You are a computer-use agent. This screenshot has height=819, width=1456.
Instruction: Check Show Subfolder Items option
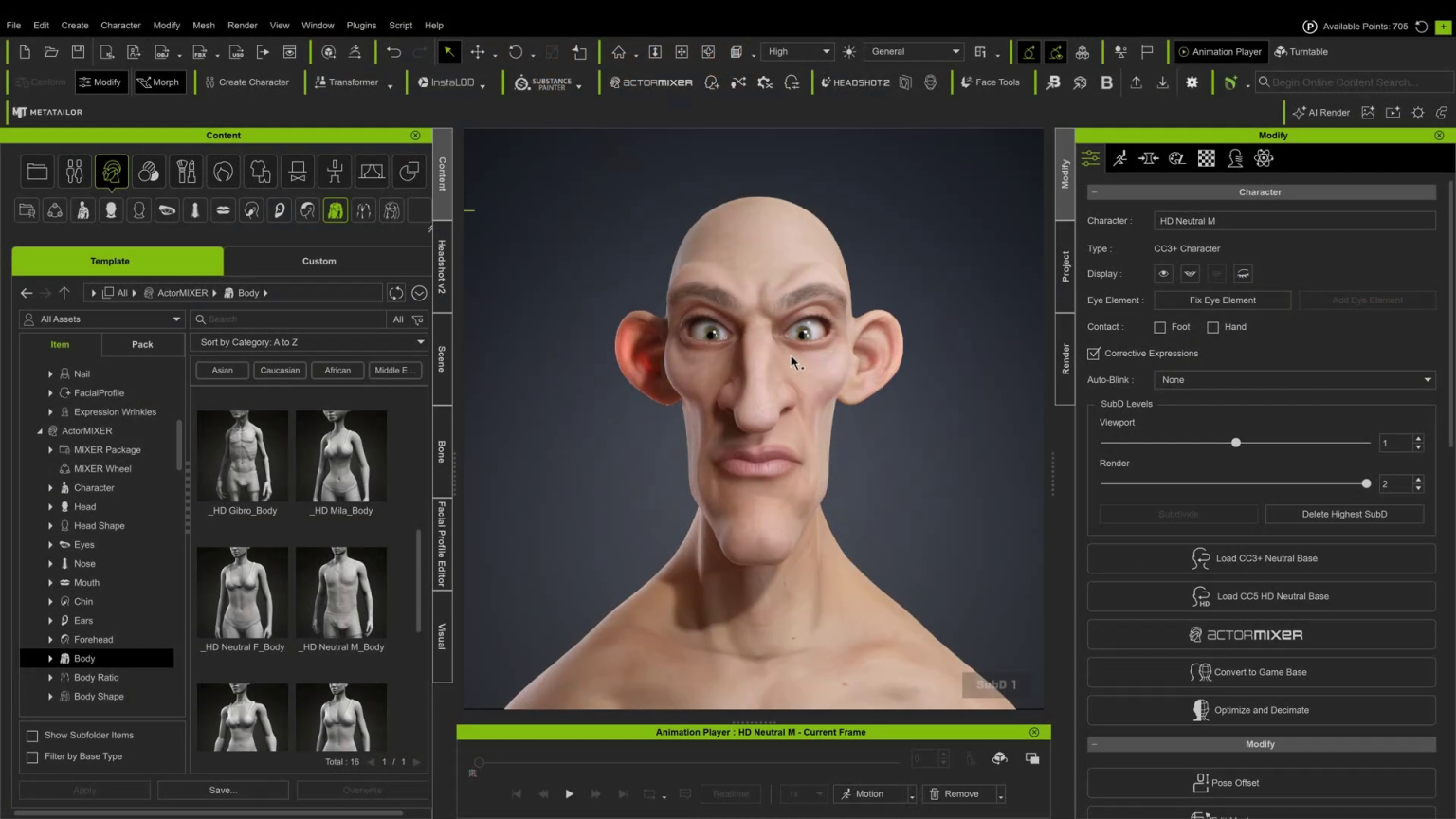pos(32,736)
